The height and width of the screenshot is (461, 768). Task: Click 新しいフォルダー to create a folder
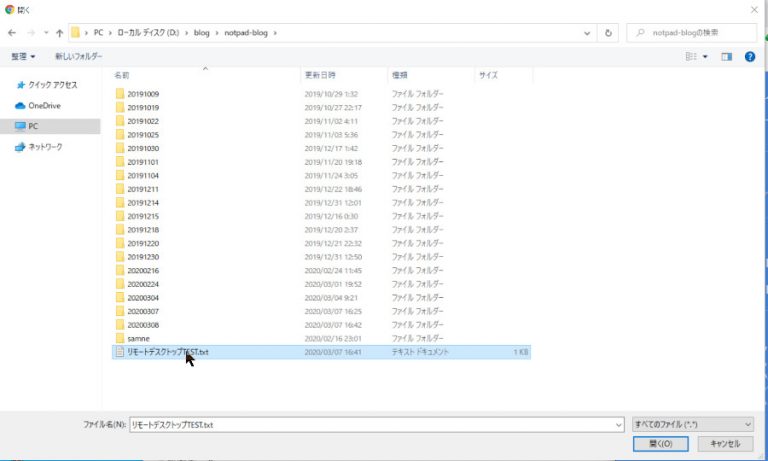point(78,57)
